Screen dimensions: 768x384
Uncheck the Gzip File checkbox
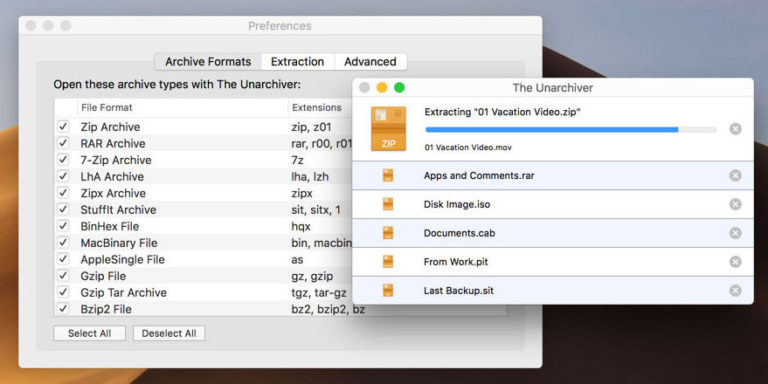(63, 276)
